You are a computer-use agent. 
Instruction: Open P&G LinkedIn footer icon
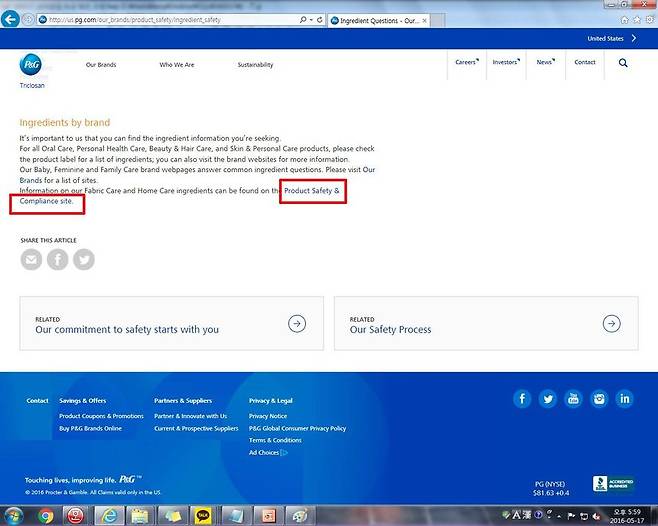coord(625,399)
